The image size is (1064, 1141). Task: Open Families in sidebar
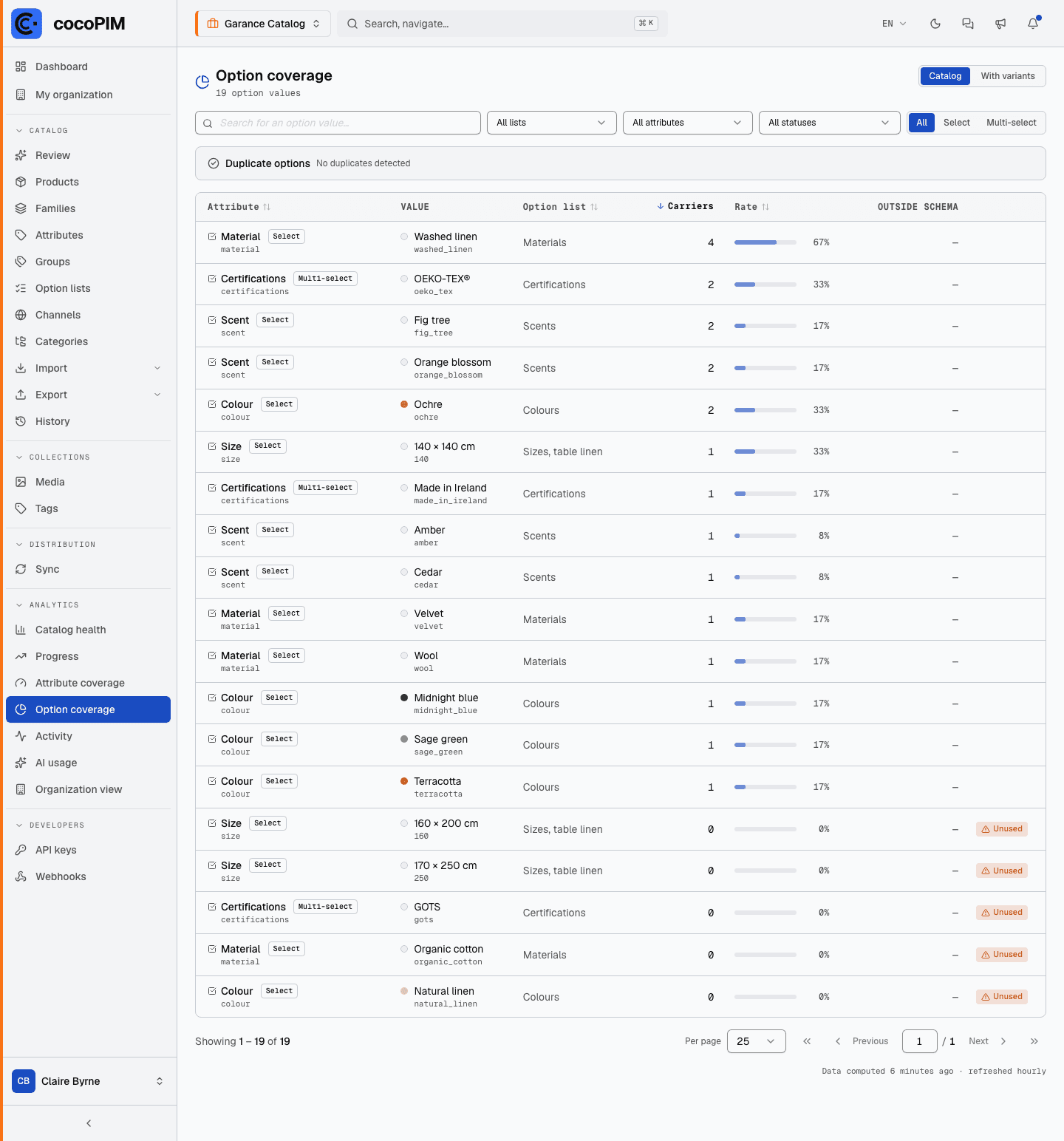[x=89, y=208]
